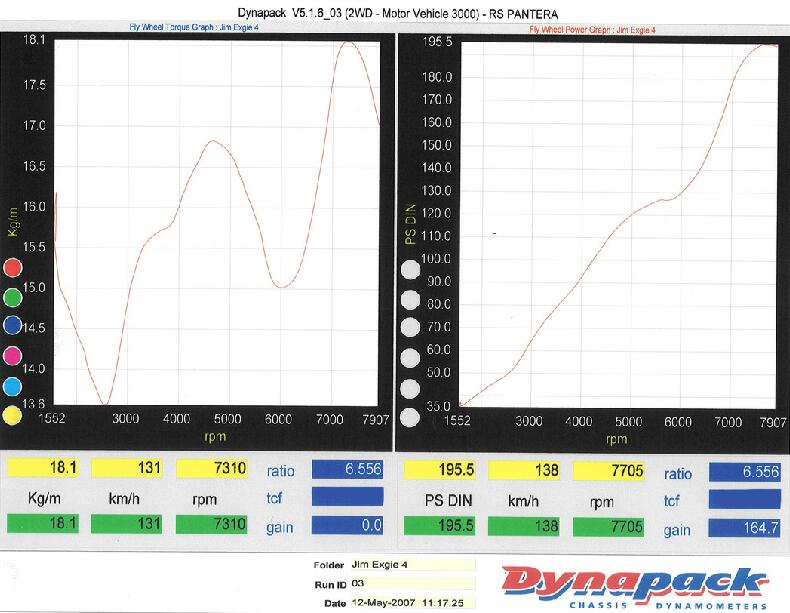Select the gain field showing 164.7
The height and width of the screenshot is (613, 790).
744,526
